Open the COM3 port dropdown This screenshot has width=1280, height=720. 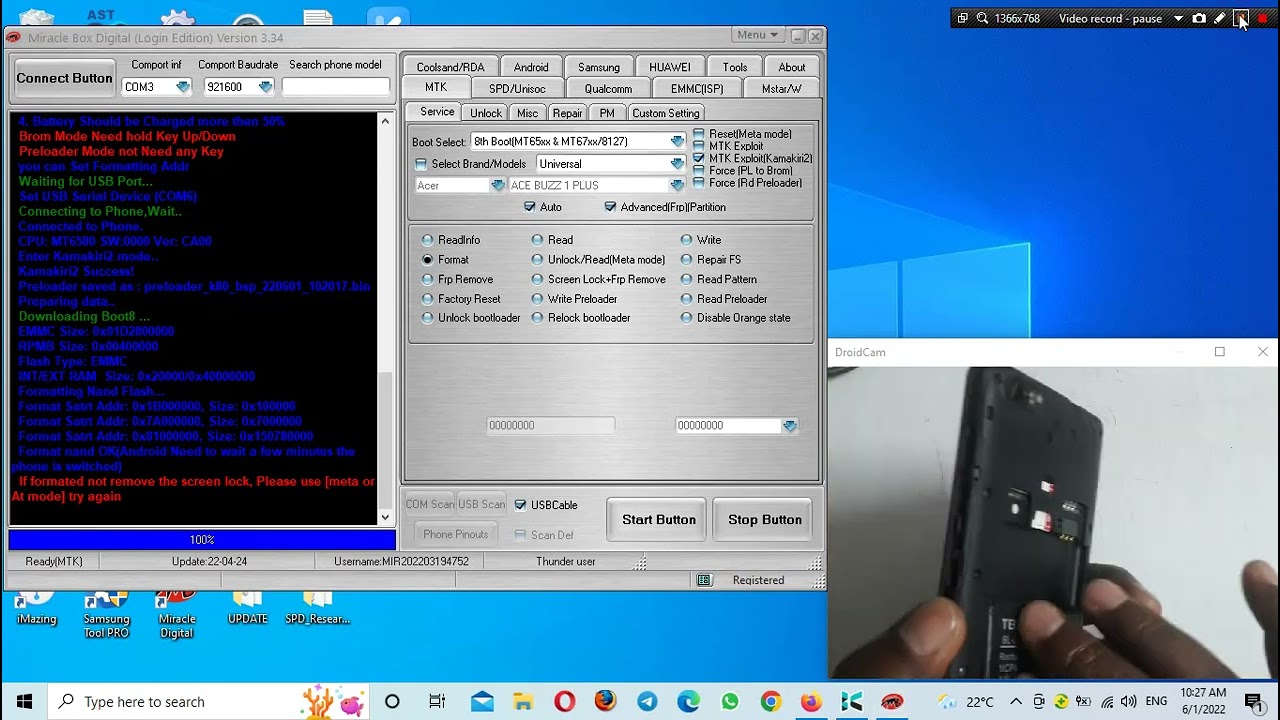click(182, 87)
